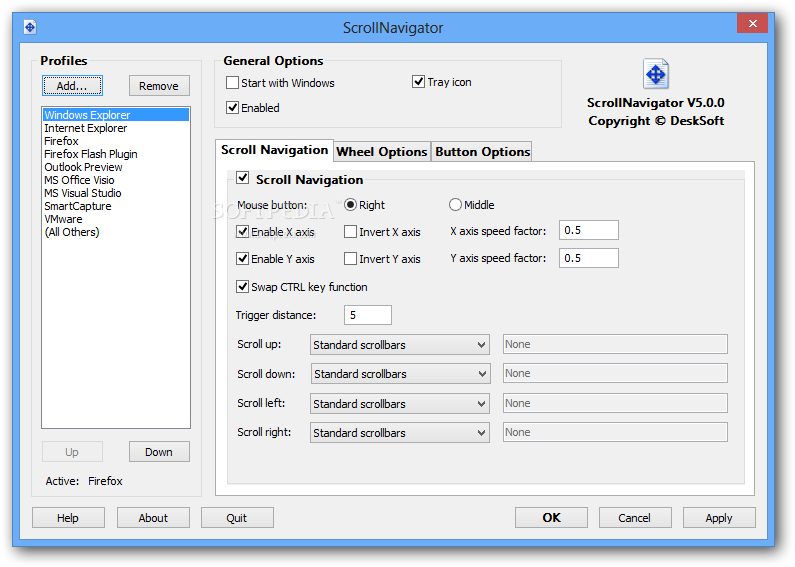This screenshot has width=795, height=567.
Task: Select the Windows Explorer profile
Action: (x=116, y=115)
